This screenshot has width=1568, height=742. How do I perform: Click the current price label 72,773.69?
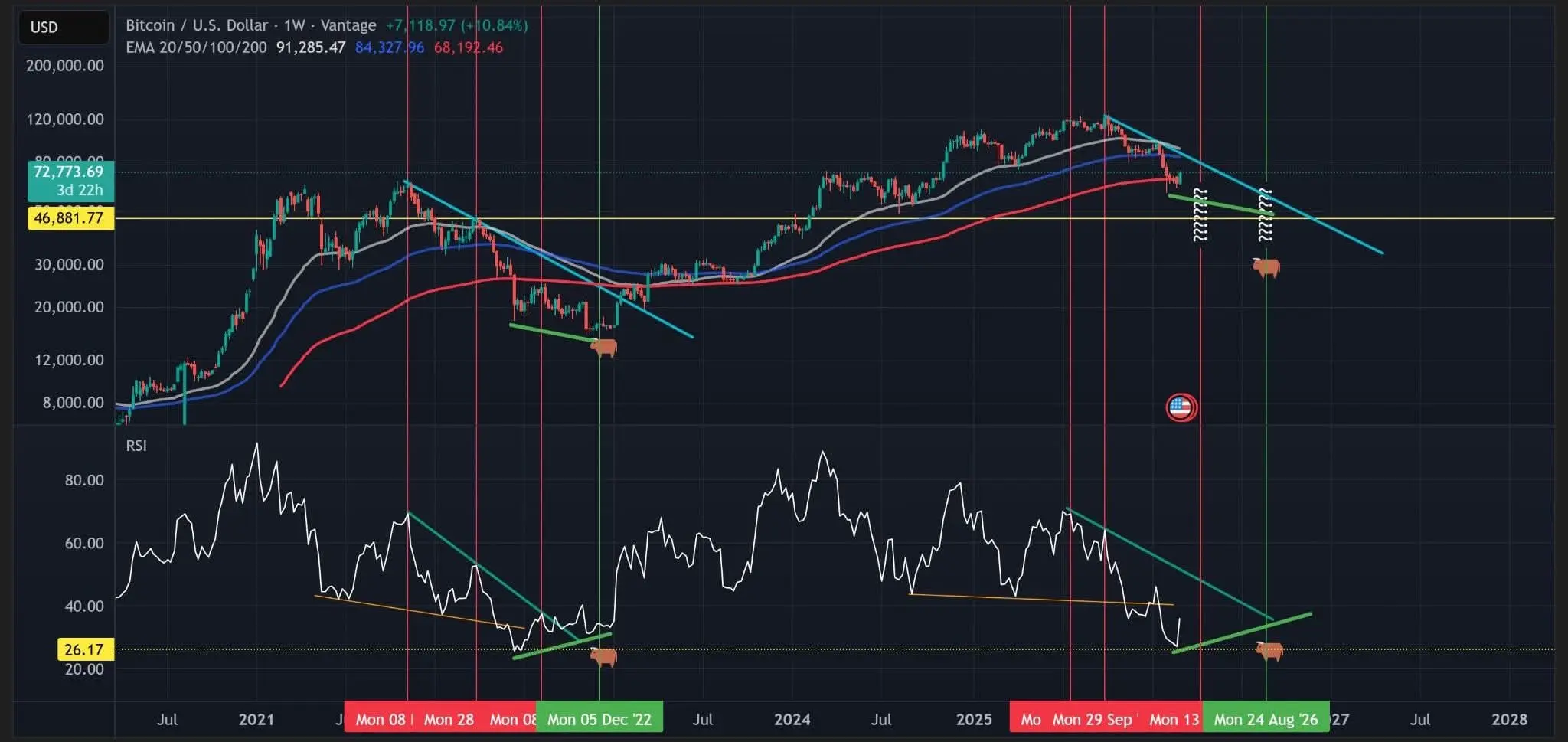click(x=70, y=172)
